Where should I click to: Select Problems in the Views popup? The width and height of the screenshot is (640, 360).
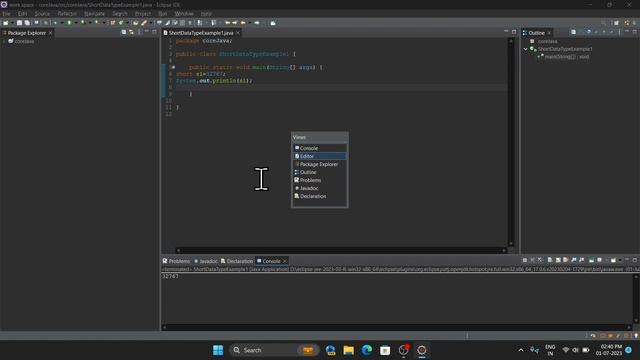click(320, 180)
